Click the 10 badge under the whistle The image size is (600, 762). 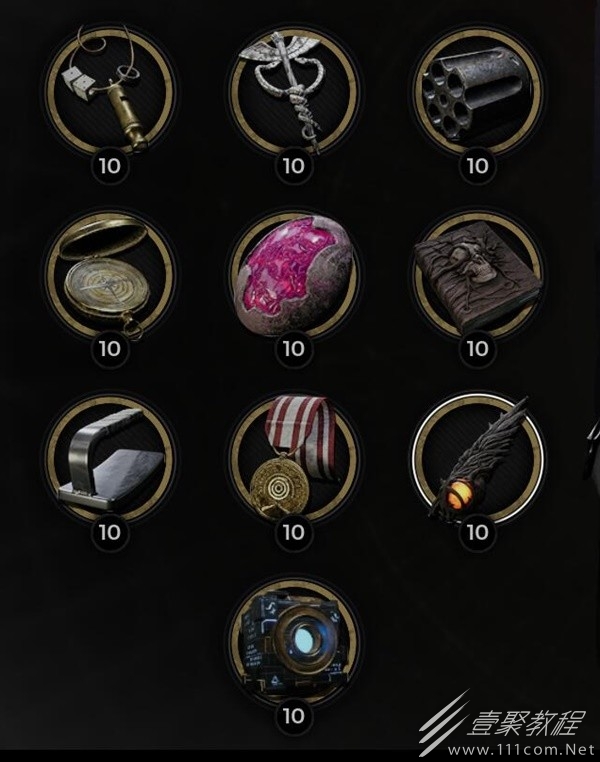tap(110, 166)
